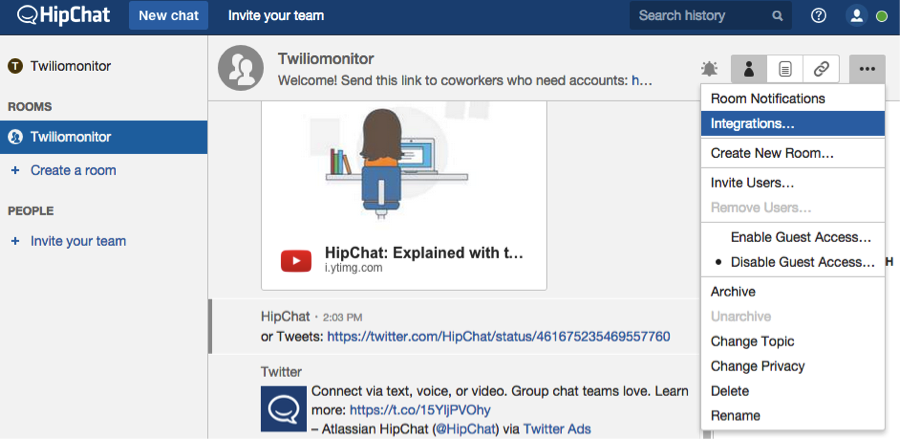The image size is (900, 439).
Task: Choose Room Notifications from the menu
Action: (x=793, y=99)
